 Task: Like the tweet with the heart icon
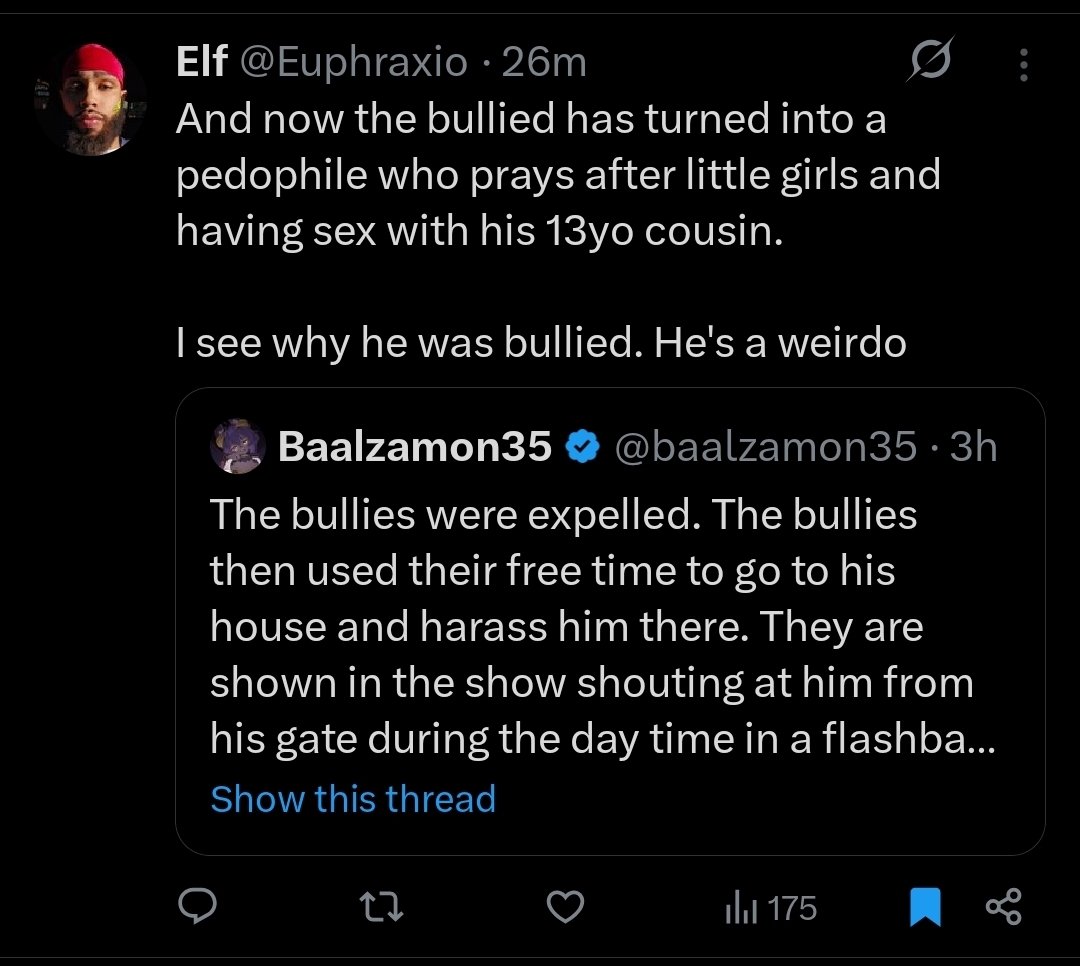pyautogui.click(x=565, y=907)
